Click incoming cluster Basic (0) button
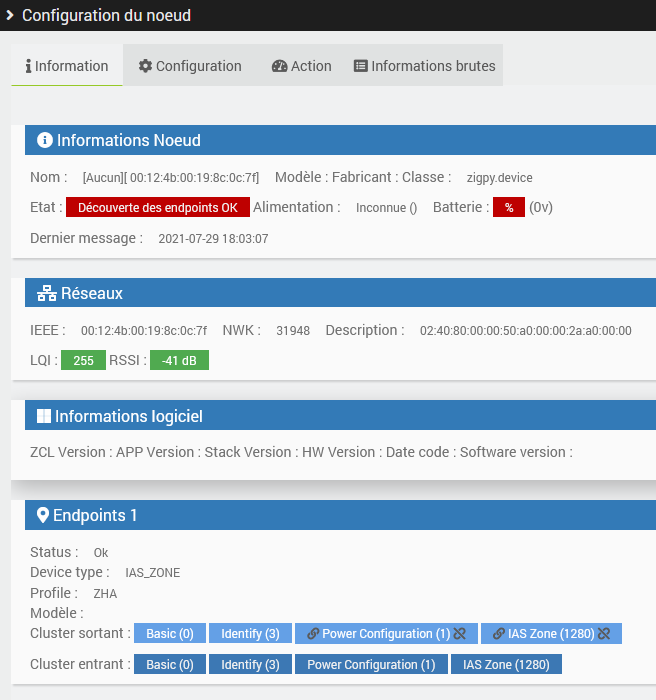 tap(170, 664)
